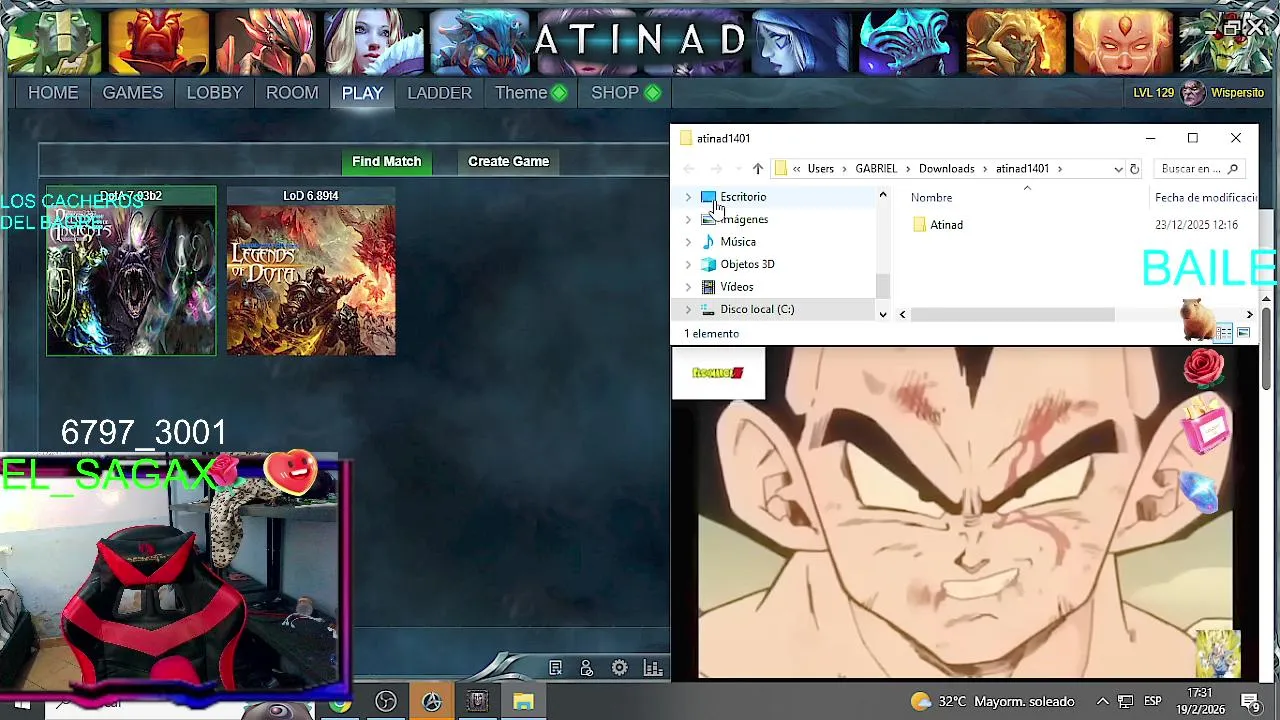The image size is (1280, 720).
Task: Open the Atinad settings gear icon
Action: point(620,668)
